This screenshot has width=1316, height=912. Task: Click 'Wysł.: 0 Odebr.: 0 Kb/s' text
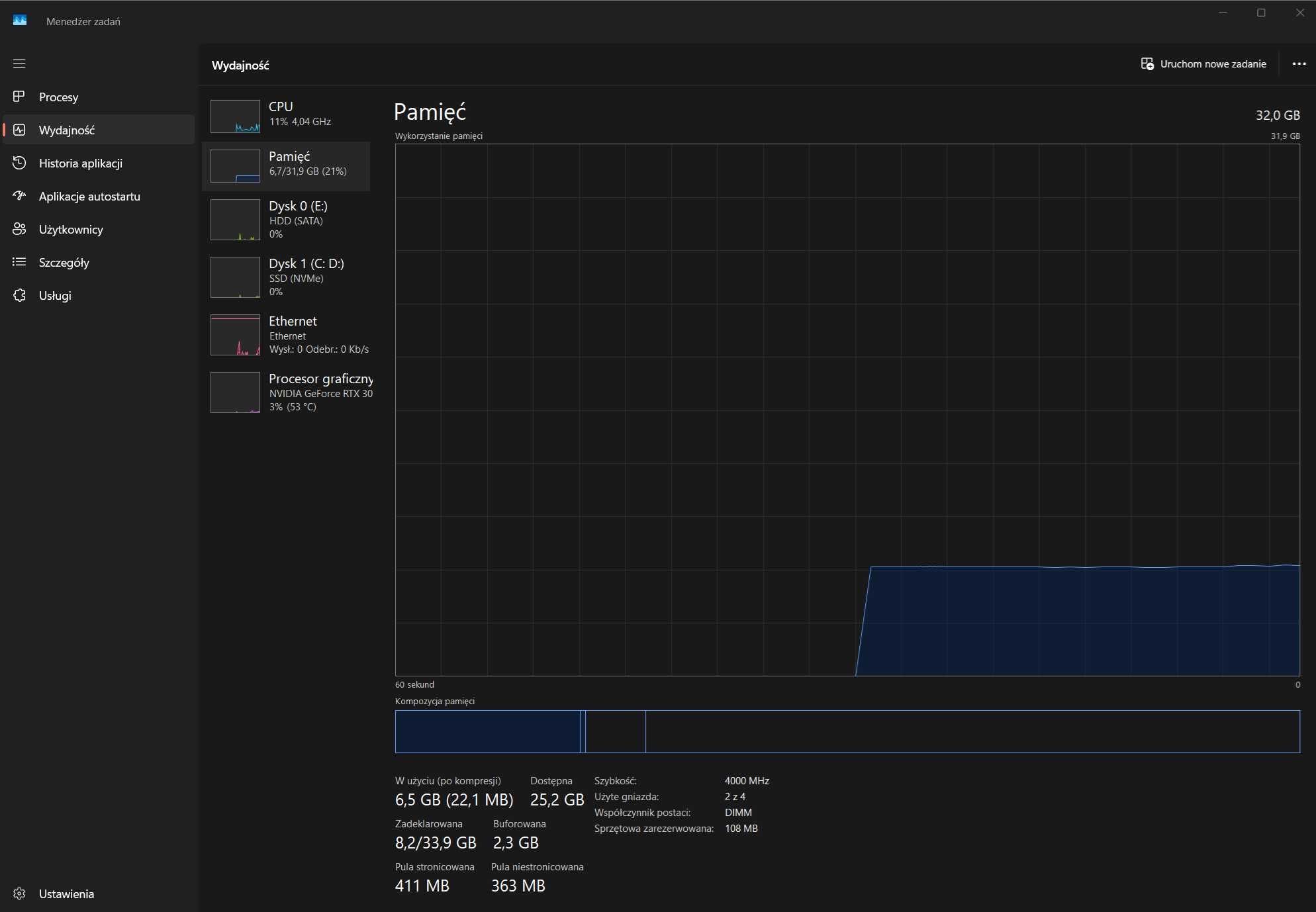tap(319, 349)
